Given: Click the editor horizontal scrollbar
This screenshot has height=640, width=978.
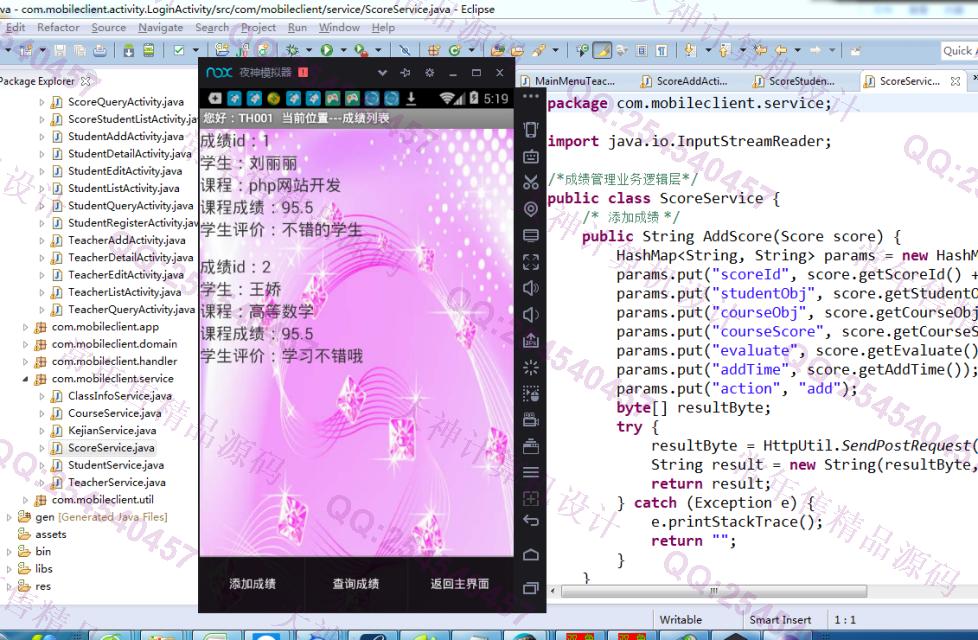Looking at the screenshot, I should [x=714, y=591].
